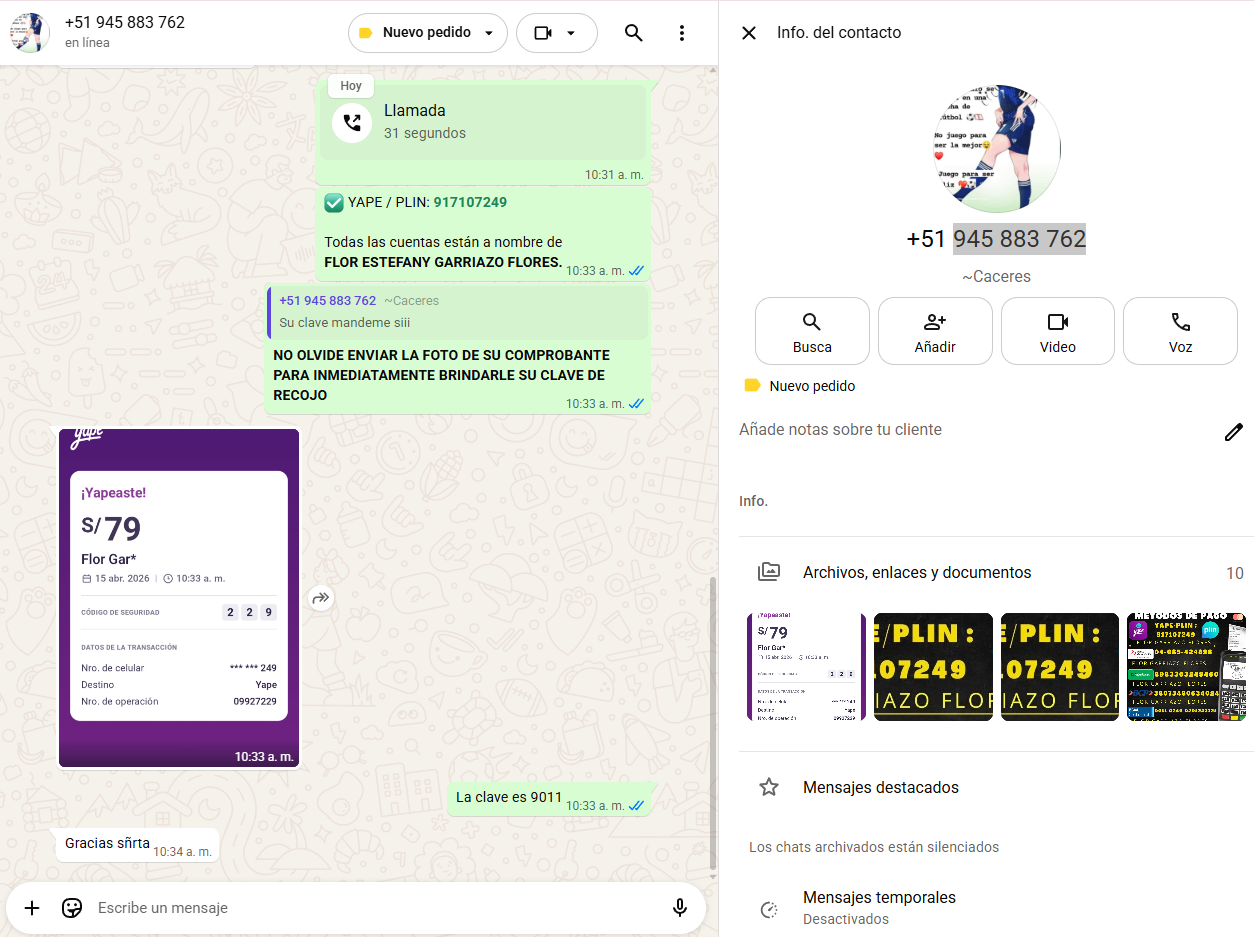Click the Yape receipt image in chat
Viewport: 1254px width, 937px height.
[x=179, y=597]
